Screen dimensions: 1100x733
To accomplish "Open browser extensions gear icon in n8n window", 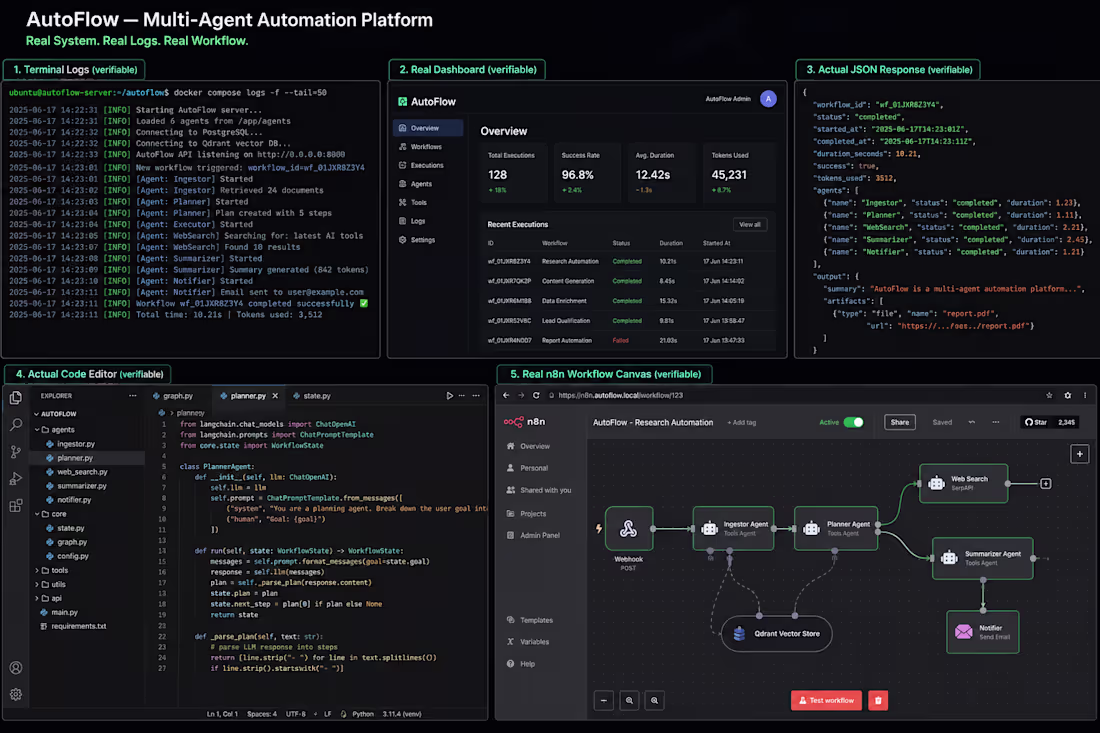I will (x=1068, y=395).
